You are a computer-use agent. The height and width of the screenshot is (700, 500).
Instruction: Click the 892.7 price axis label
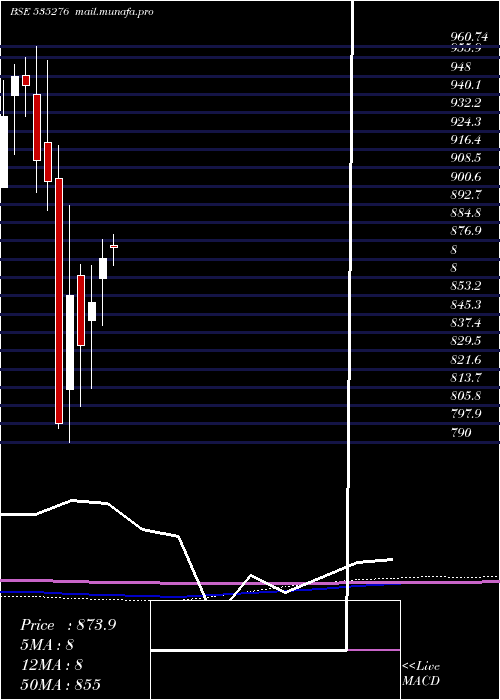pyautogui.click(x=466, y=195)
